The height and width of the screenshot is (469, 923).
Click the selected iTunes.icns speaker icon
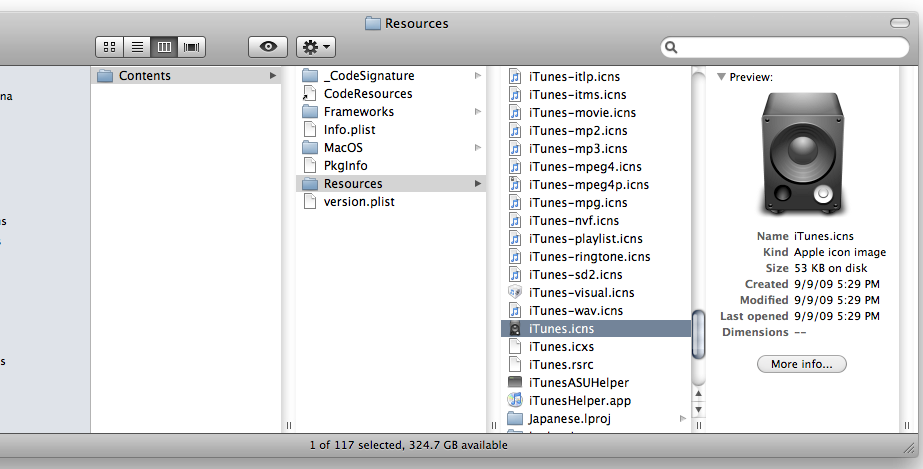(515, 328)
